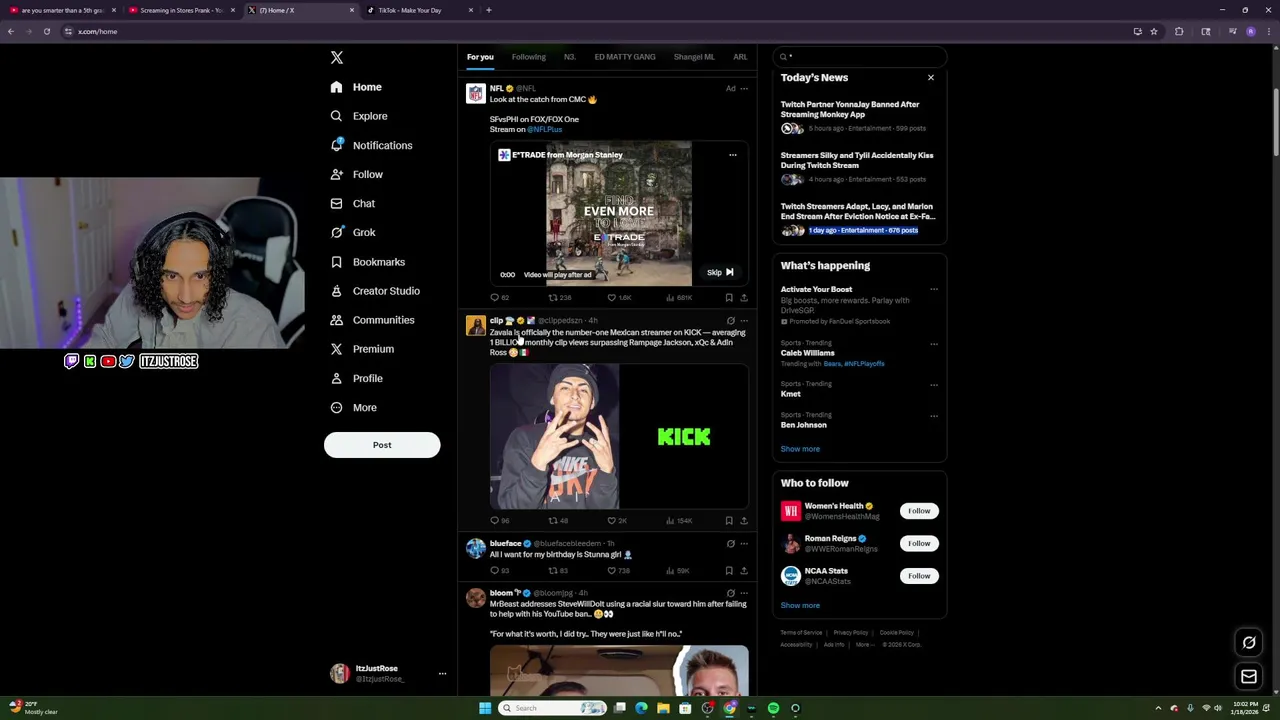Click the Post button
This screenshot has height=720, width=1280.
tap(382, 445)
